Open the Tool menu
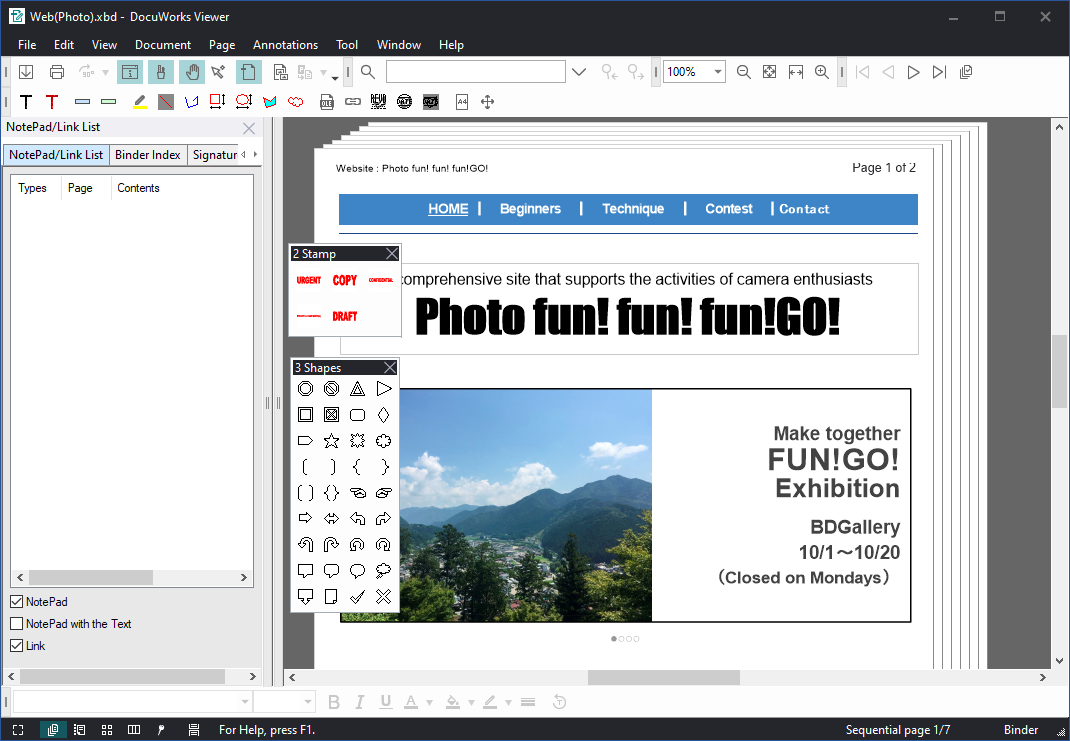Image resolution: width=1070 pixels, height=741 pixels. tap(347, 45)
